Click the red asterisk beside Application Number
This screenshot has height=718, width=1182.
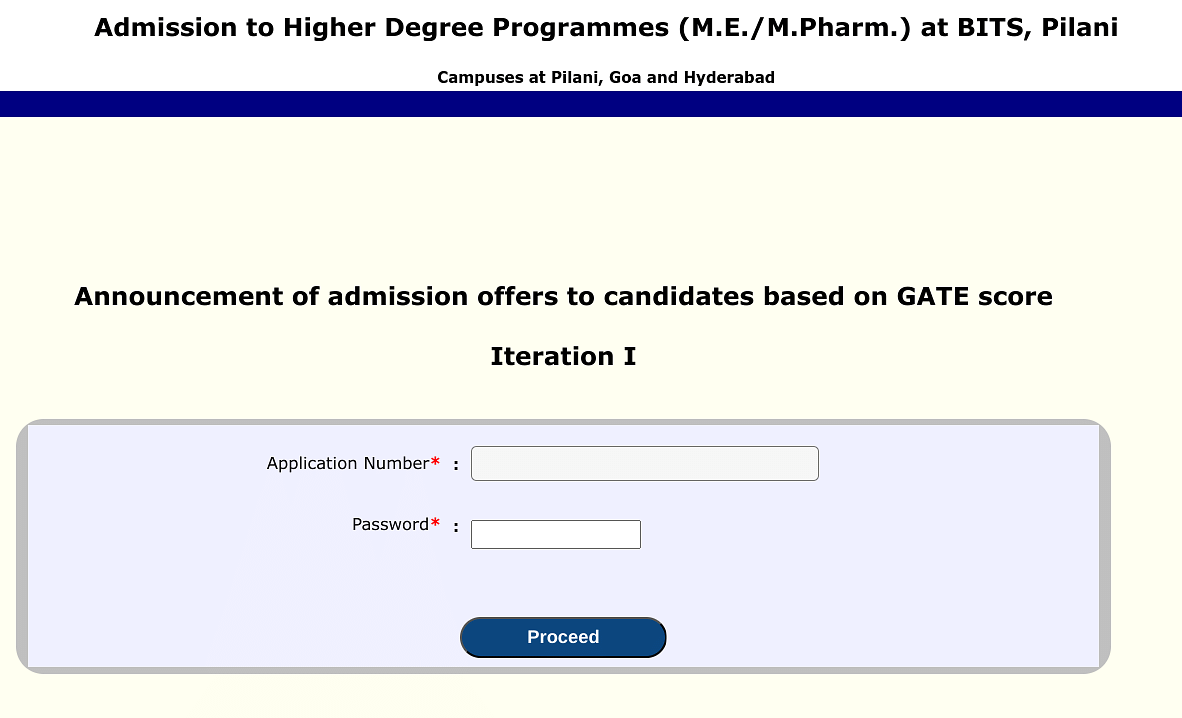pos(435,462)
